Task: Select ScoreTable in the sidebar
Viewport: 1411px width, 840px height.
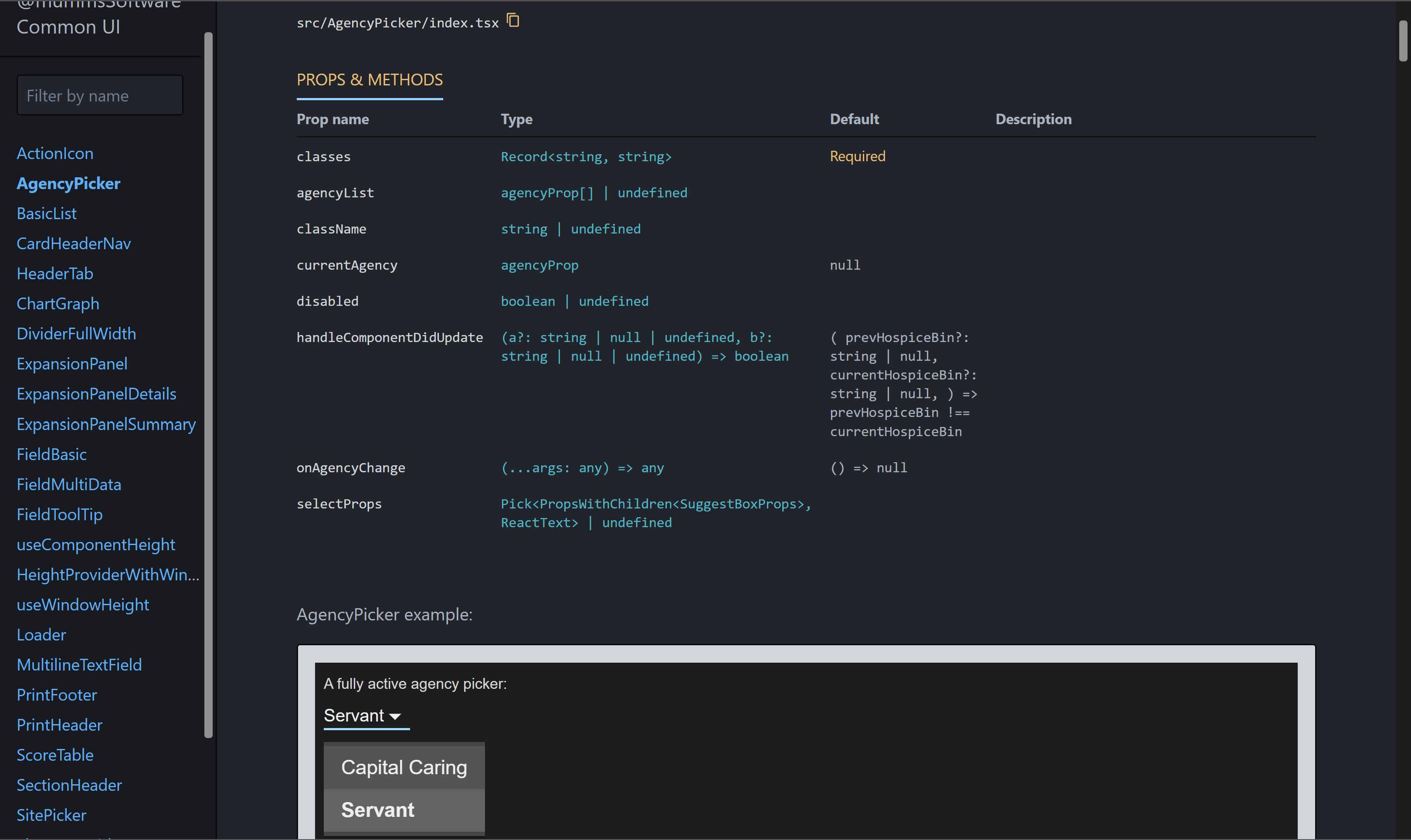Action: 55,755
